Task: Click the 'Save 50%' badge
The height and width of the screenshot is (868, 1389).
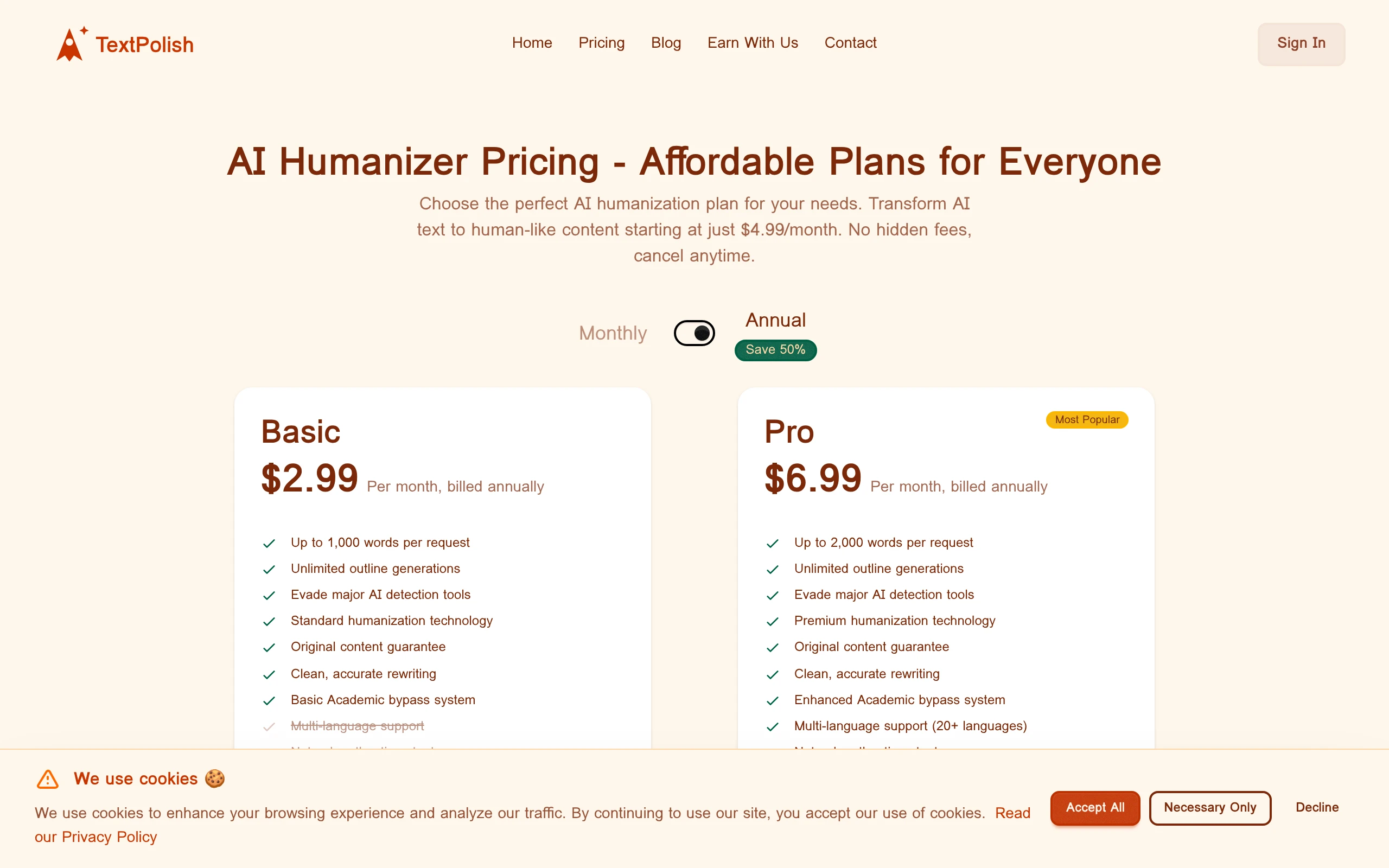Action: (775, 349)
